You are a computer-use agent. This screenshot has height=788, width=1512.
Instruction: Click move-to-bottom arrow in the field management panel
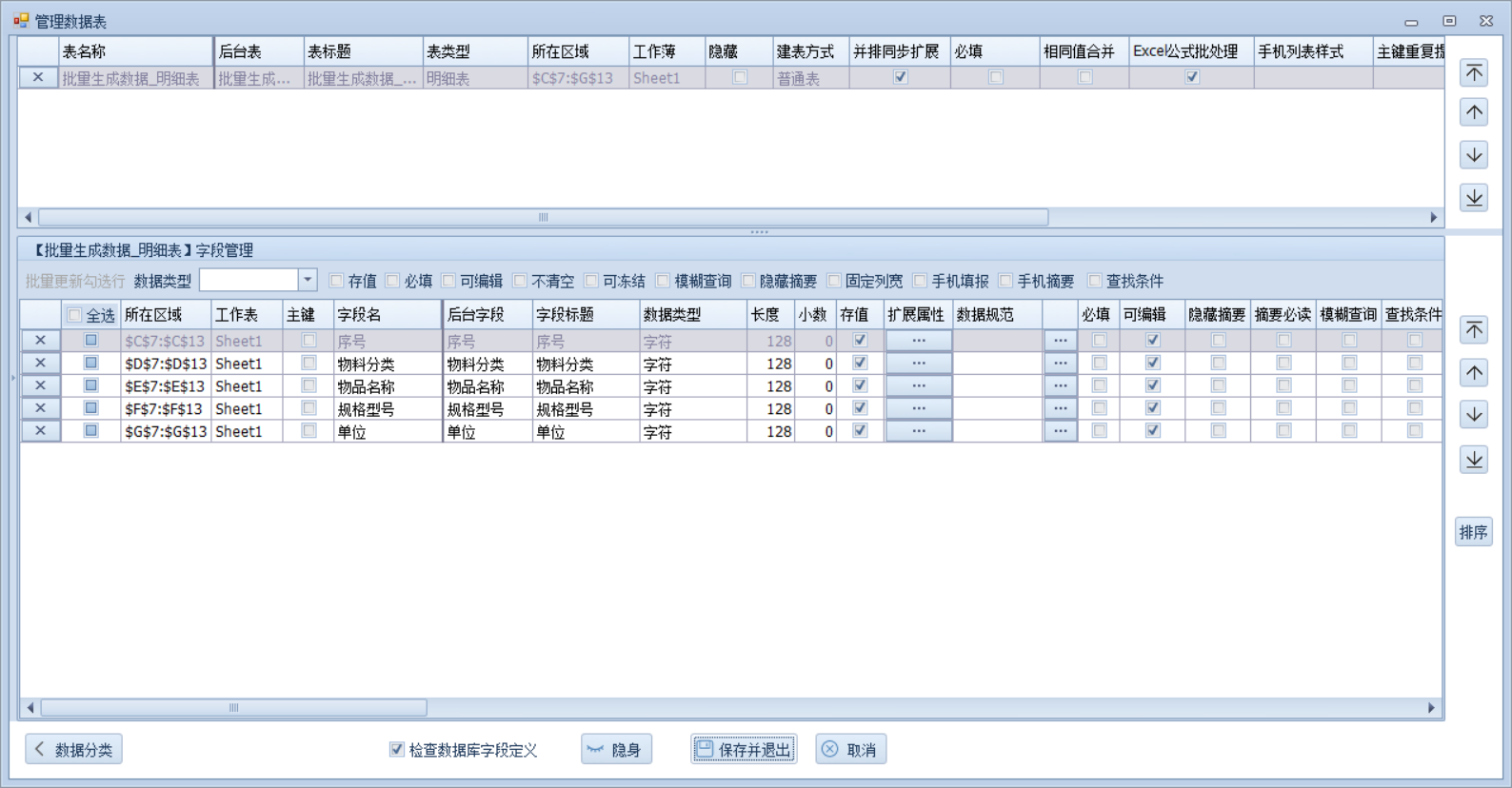coord(1474,460)
